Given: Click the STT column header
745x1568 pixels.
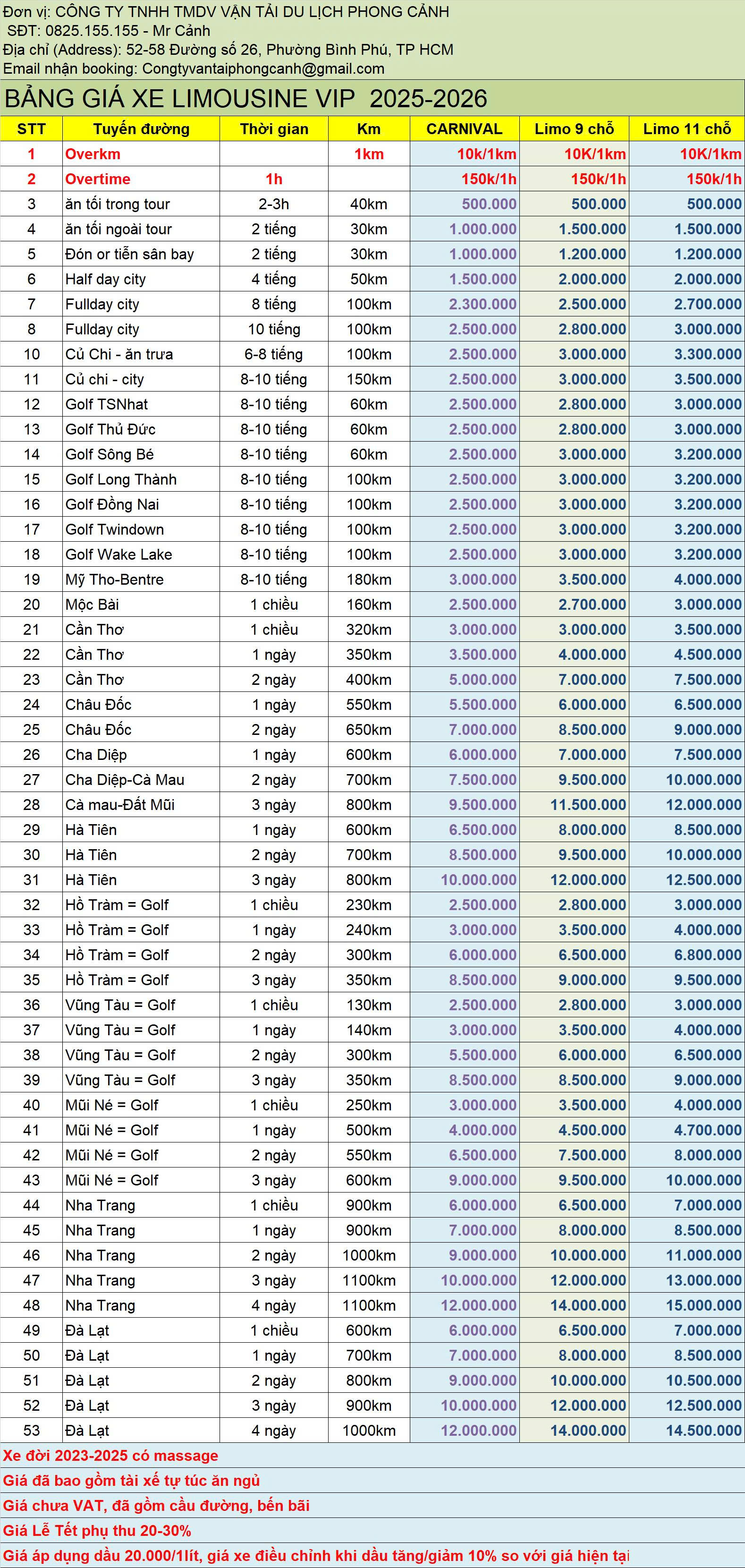Looking at the screenshot, I should pos(31,129).
